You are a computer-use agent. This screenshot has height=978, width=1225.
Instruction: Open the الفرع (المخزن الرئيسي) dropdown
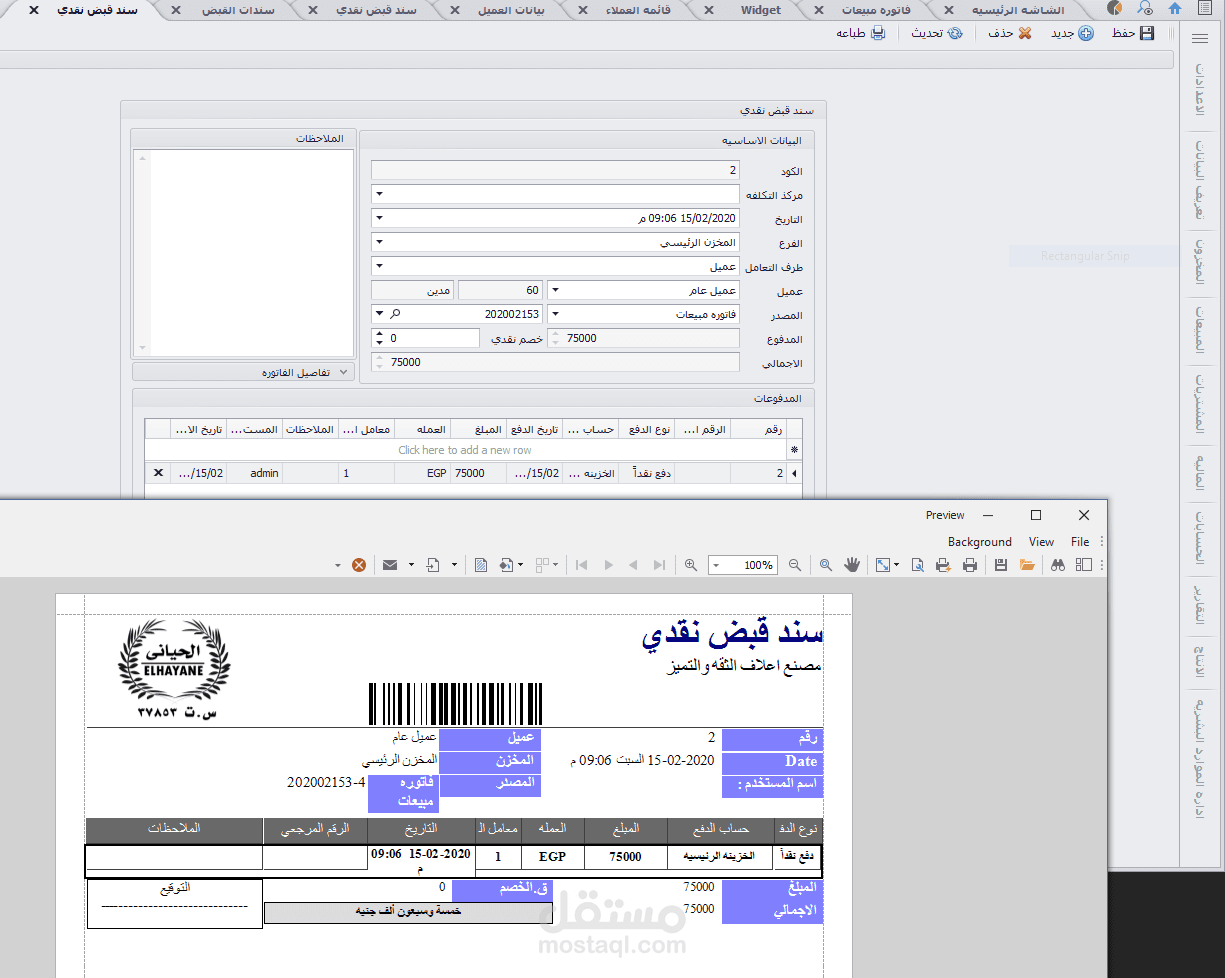(379, 242)
